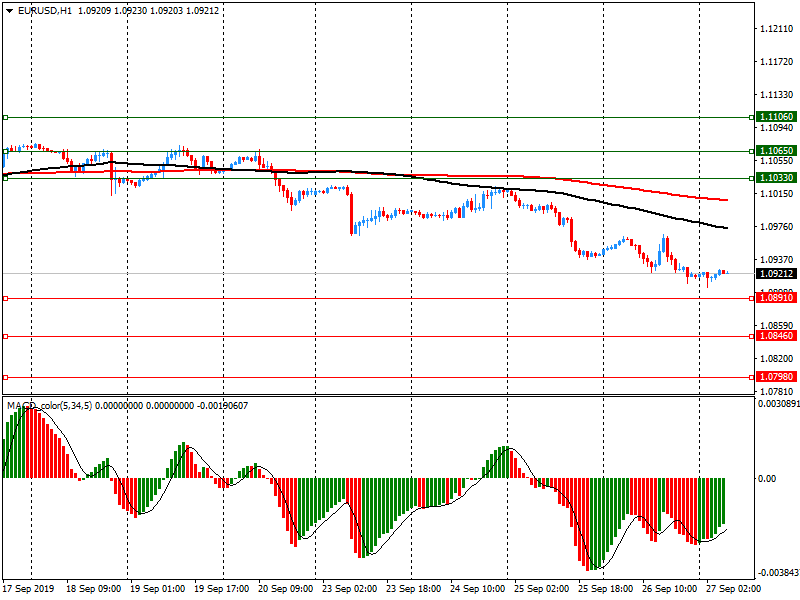800x600 pixels.
Task: Select left handle of 1.10650 green line
Action: point(6,152)
